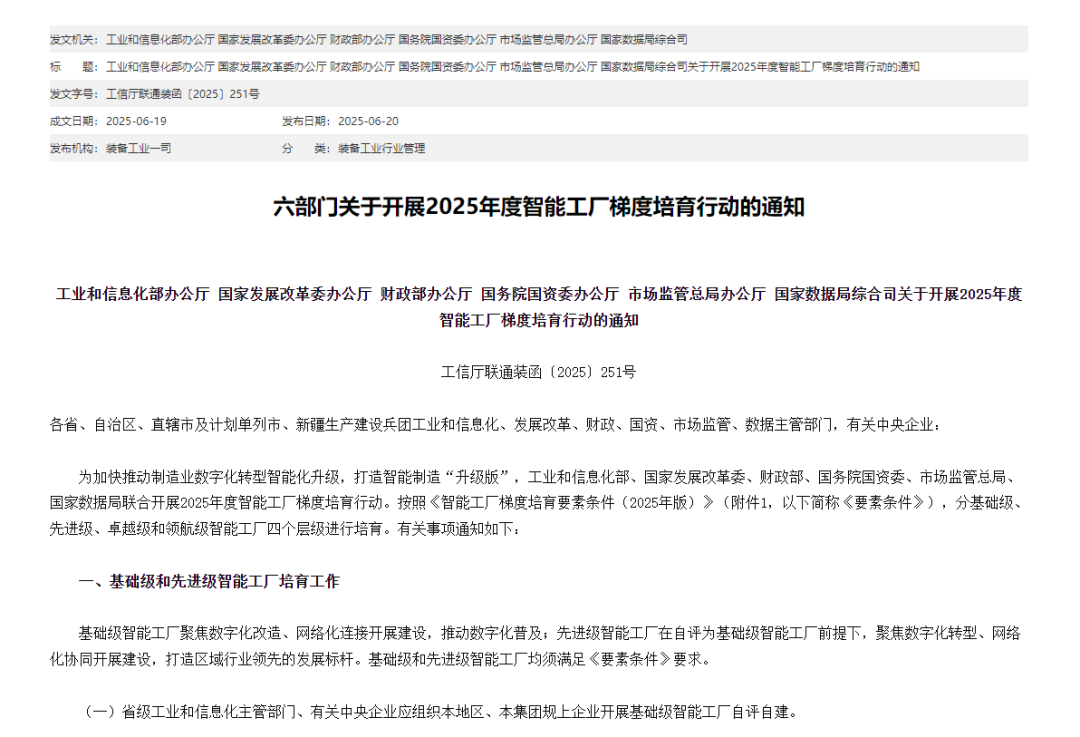The height and width of the screenshot is (737, 1080).
Task: Click the 标题 row text in the metadata table
Action: click(x=512, y=66)
